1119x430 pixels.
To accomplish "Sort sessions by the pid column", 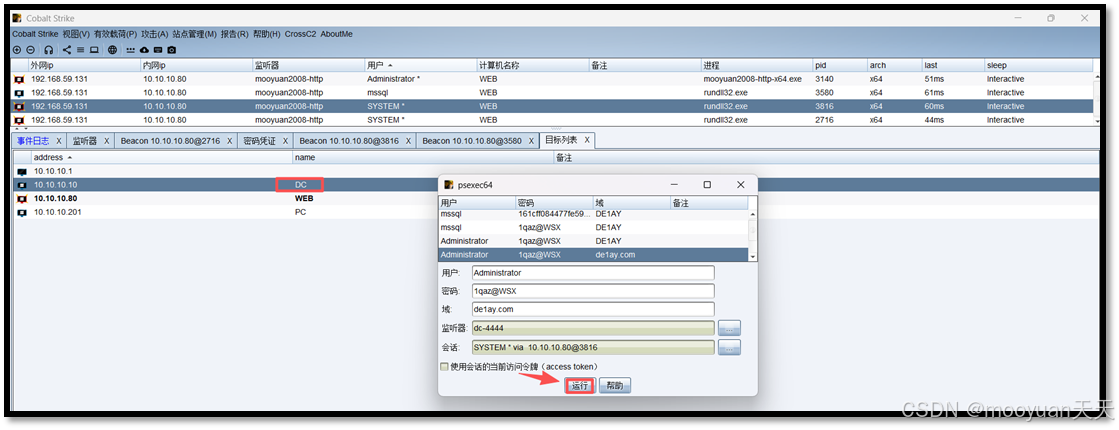I will [x=840, y=65].
